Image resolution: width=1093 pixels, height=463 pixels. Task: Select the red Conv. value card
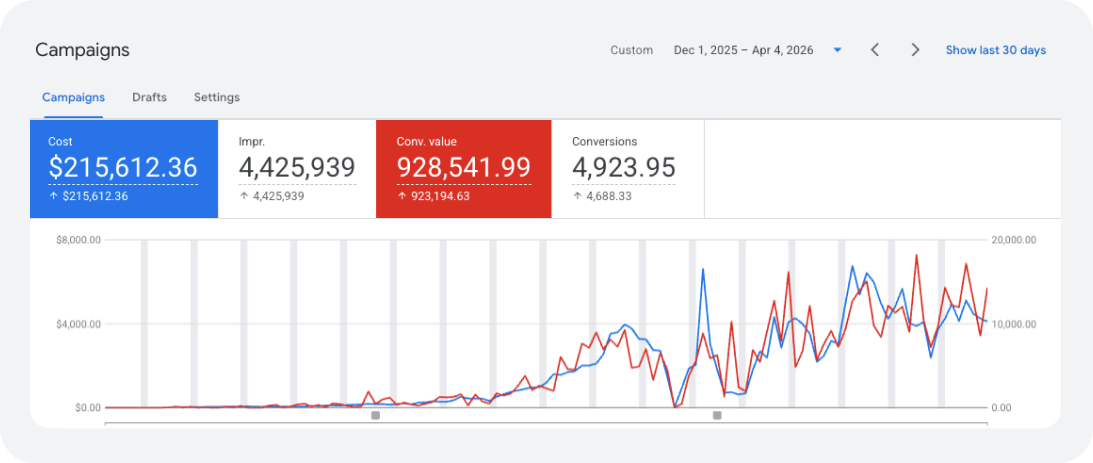tap(464, 169)
